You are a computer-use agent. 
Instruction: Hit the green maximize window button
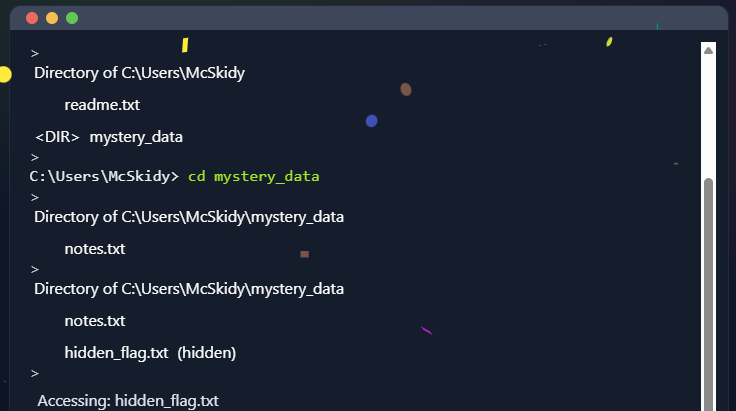(x=72, y=18)
